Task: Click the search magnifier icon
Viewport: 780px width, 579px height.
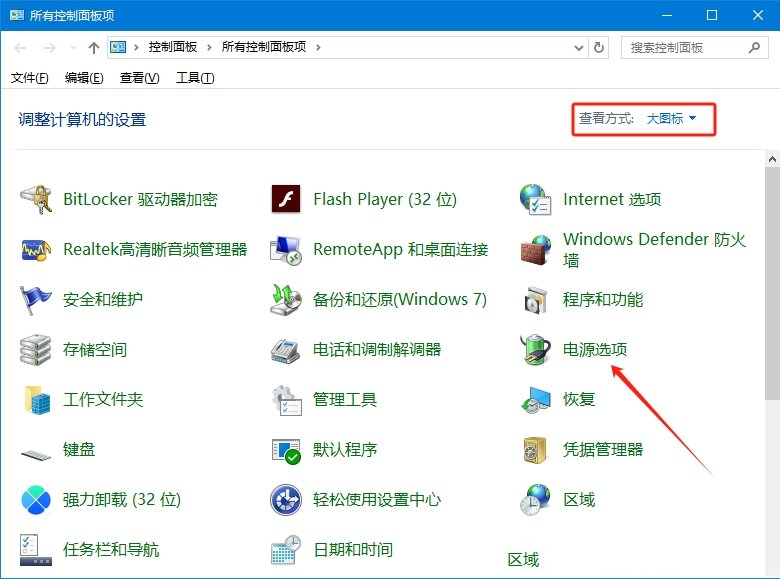Action: [x=755, y=48]
